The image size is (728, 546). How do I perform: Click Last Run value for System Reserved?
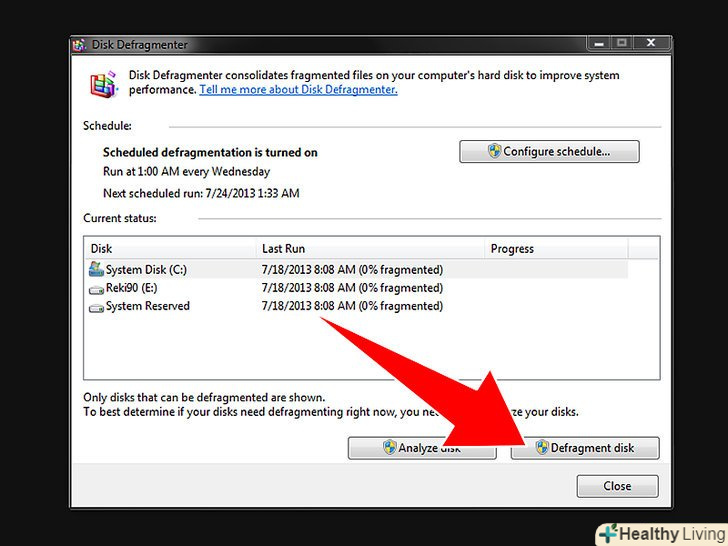pyautogui.click(x=352, y=306)
